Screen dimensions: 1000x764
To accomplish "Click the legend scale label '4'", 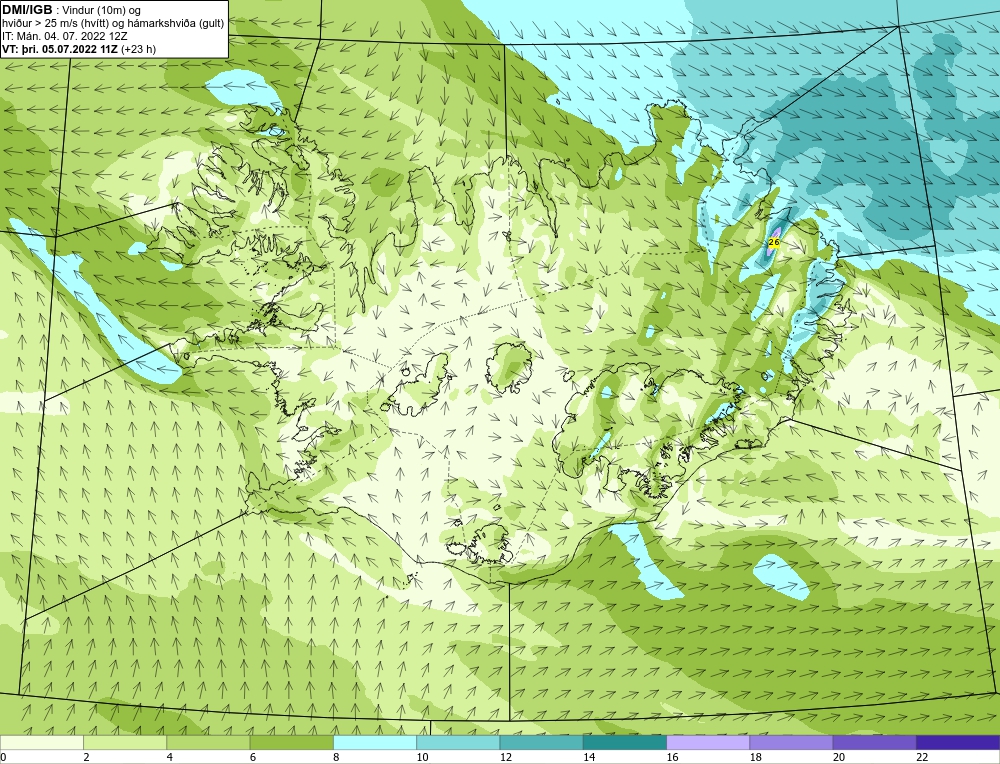I will point(170,757).
